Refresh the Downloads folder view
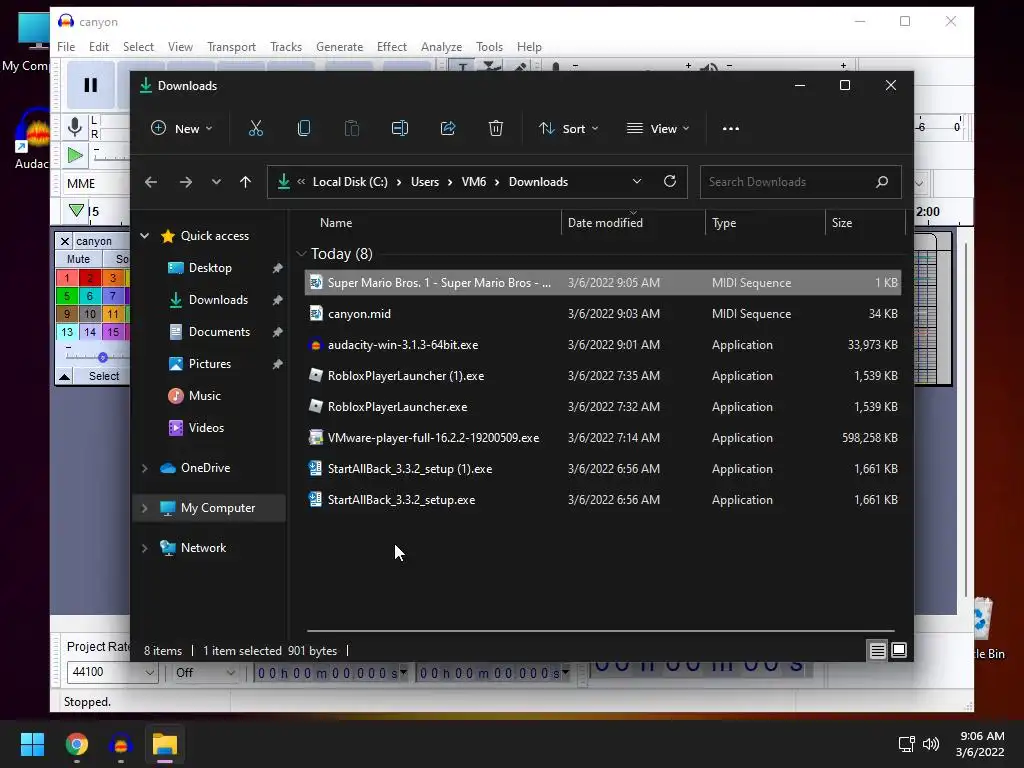 [670, 182]
